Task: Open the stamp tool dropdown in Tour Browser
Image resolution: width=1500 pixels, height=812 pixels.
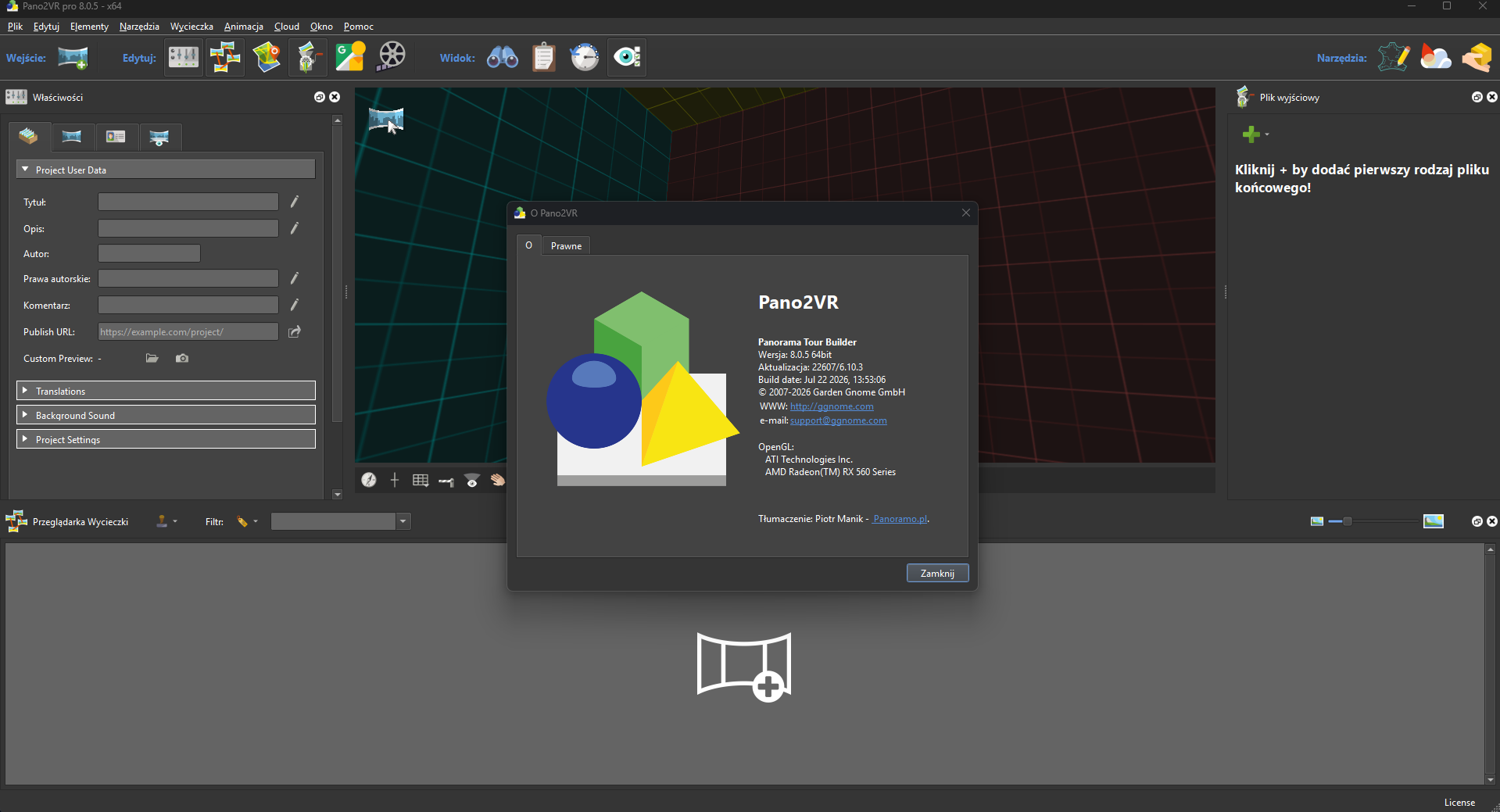Action: tap(166, 521)
